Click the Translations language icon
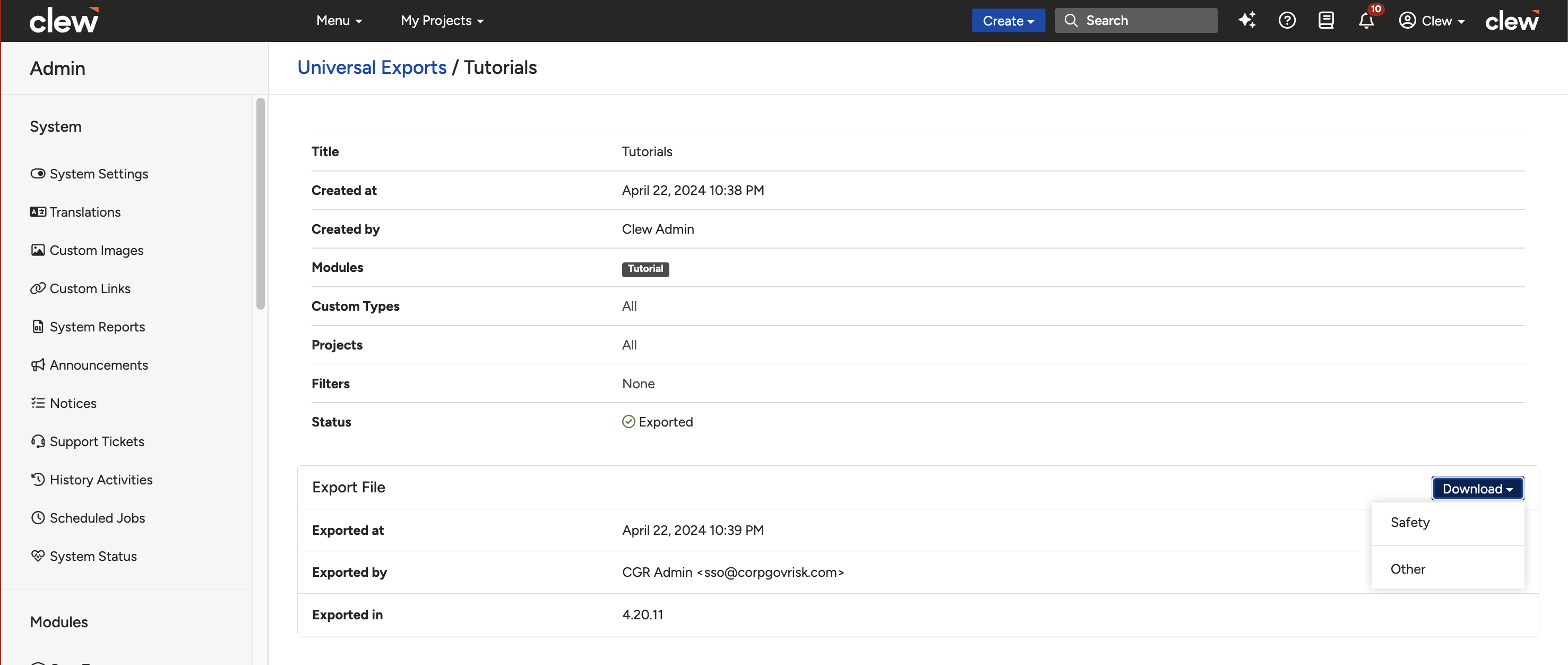The height and width of the screenshot is (665, 1568). coord(38,212)
